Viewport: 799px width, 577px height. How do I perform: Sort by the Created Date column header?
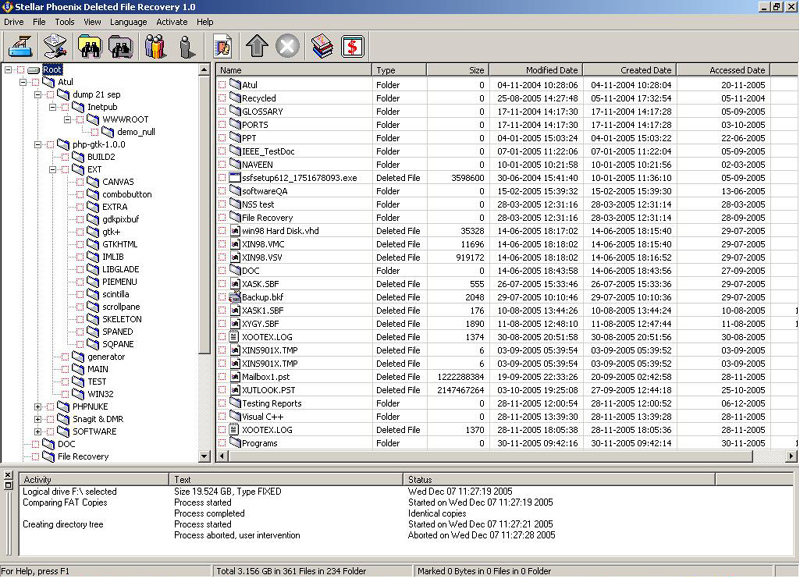pos(629,70)
